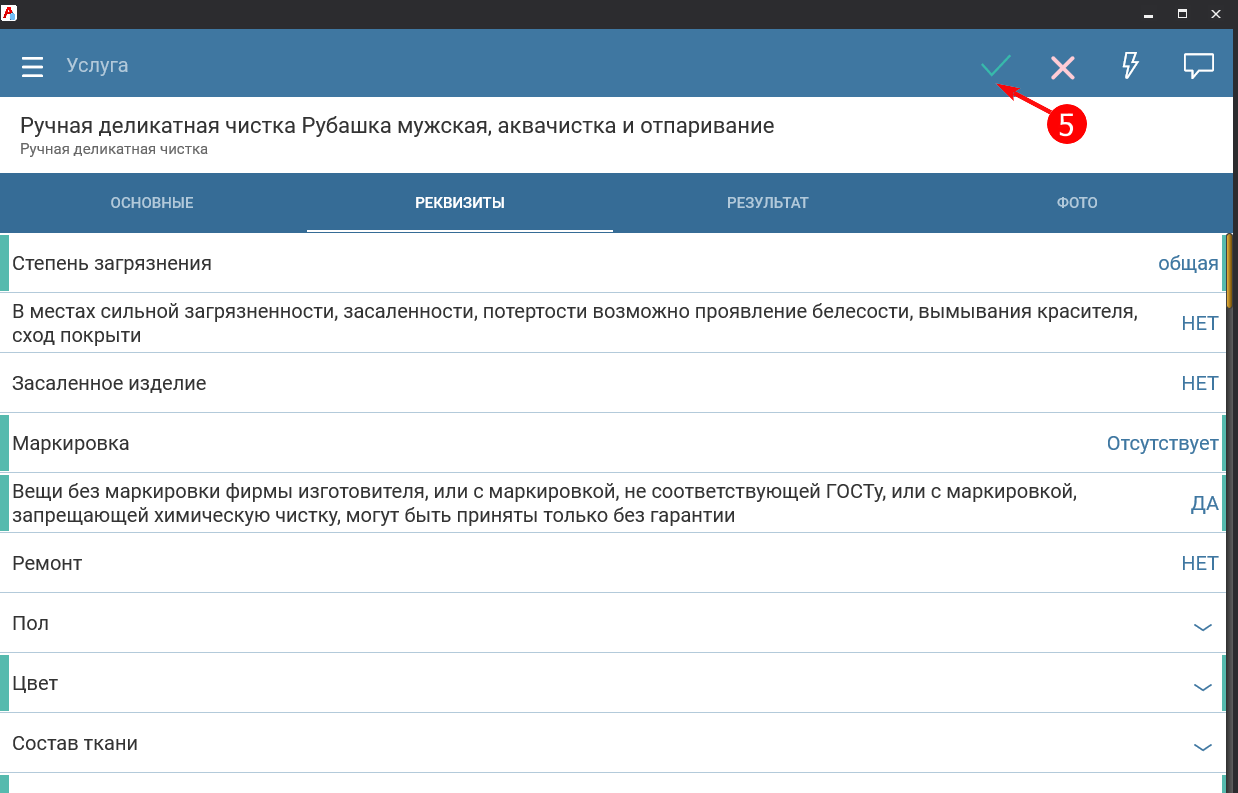Screen dimensions: 1238x793
Task: Click the Состав ткани label
Action: tap(75, 743)
